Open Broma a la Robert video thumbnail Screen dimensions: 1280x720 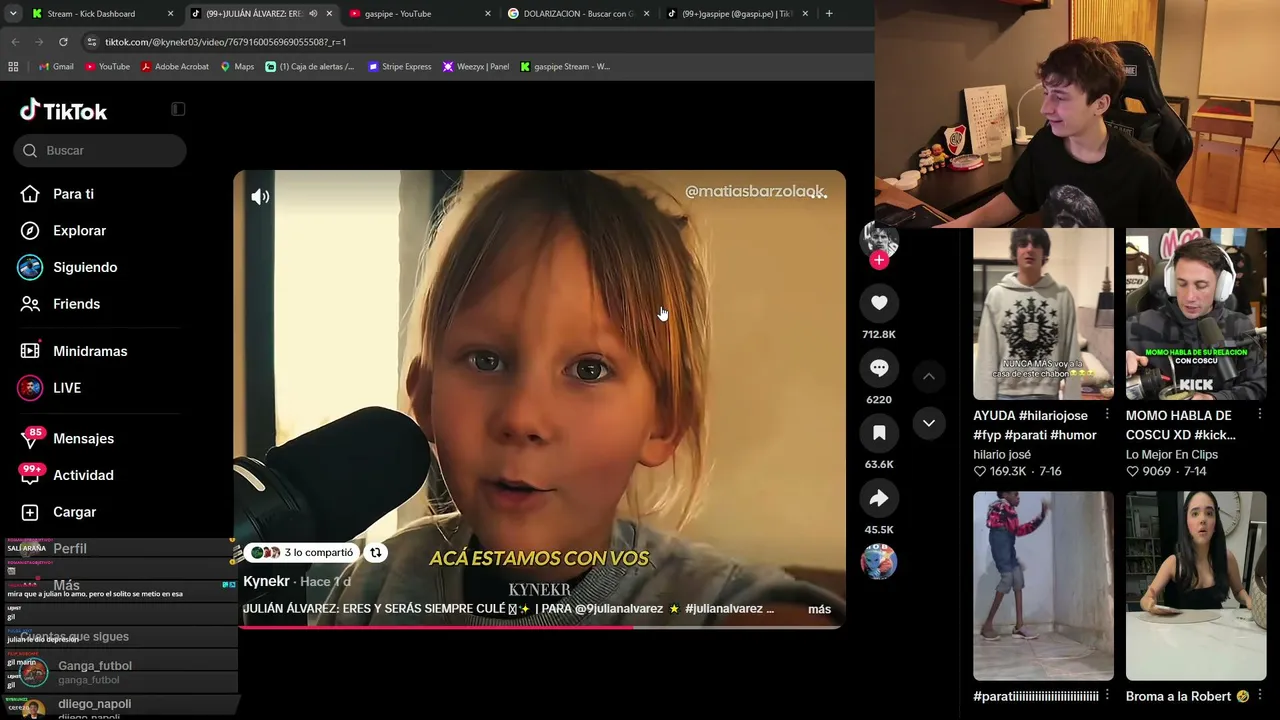(x=1196, y=585)
